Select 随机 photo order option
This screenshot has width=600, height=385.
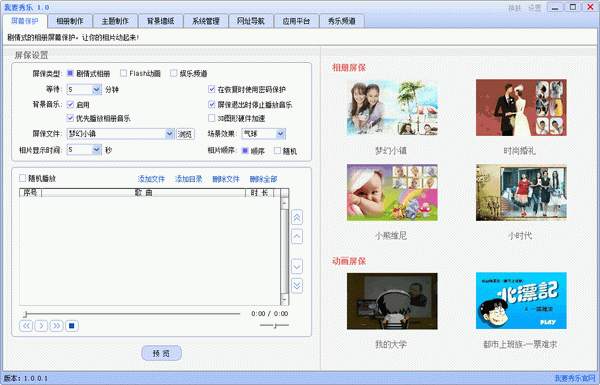277,151
